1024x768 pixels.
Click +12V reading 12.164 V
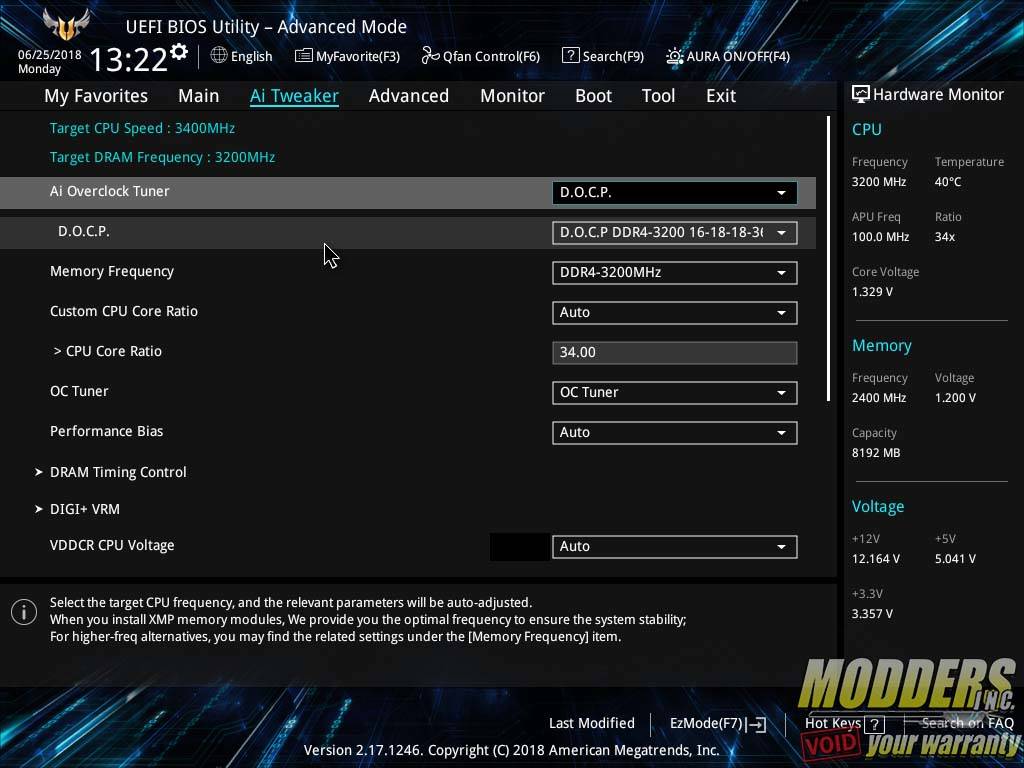(876, 559)
